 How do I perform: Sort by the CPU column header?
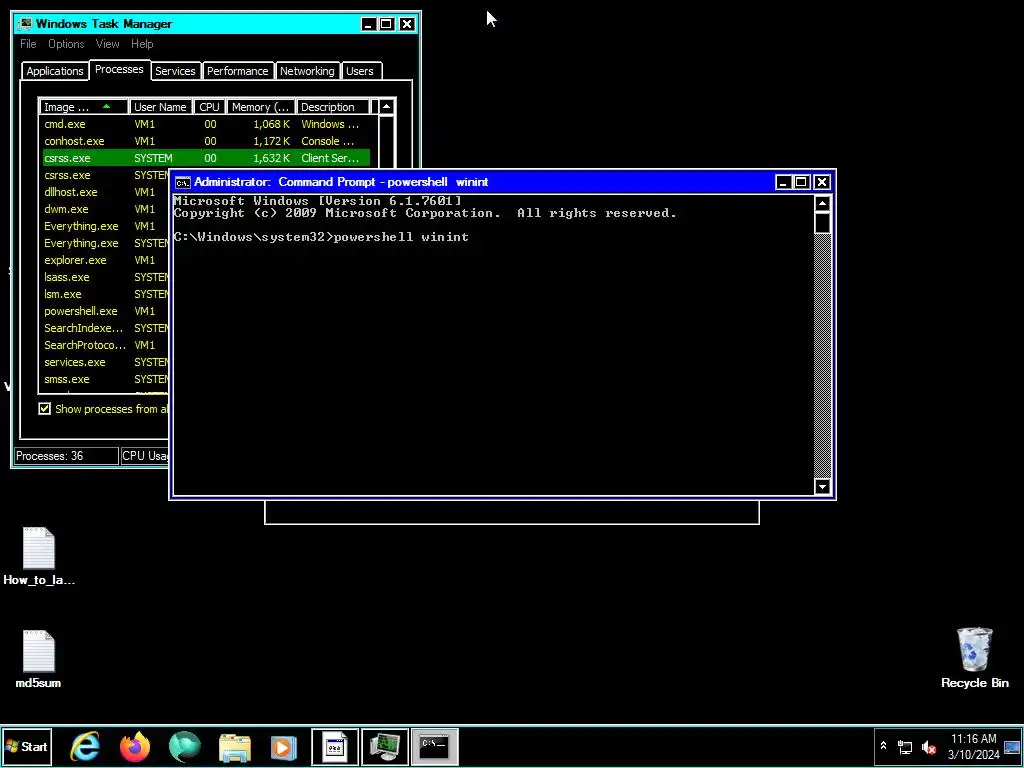click(210, 107)
